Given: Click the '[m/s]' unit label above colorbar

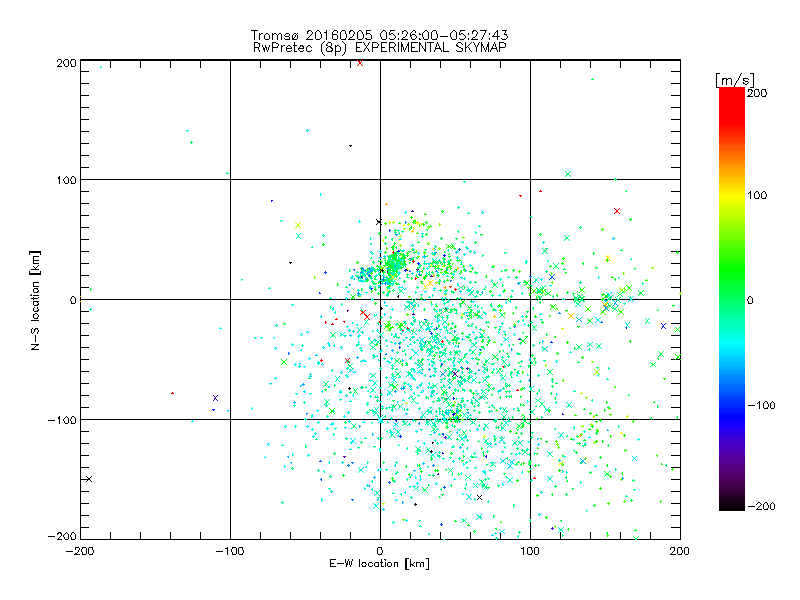Looking at the screenshot, I should pyautogui.click(x=735, y=80).
